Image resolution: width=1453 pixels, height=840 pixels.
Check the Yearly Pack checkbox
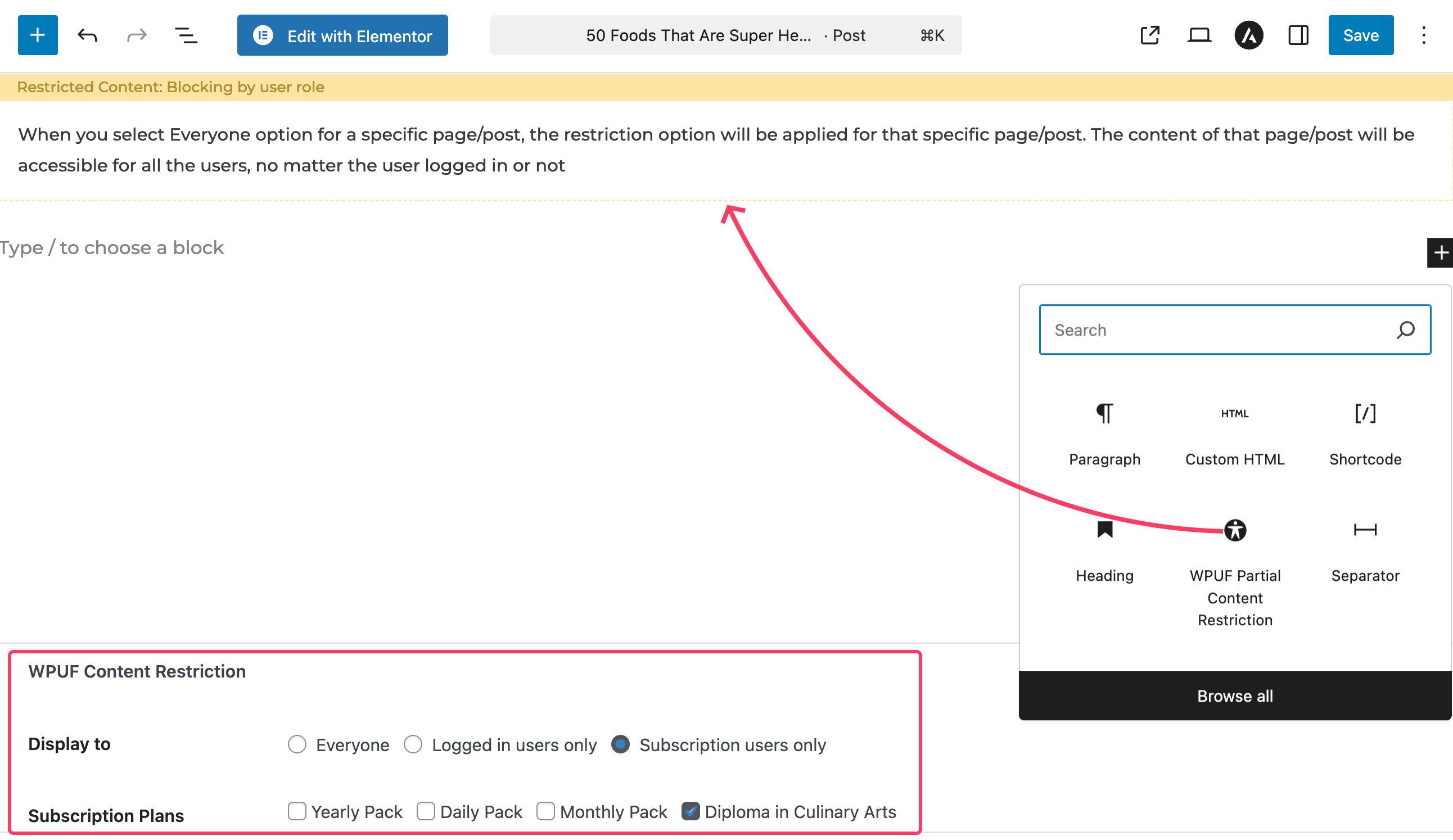[x=297, y=811]
